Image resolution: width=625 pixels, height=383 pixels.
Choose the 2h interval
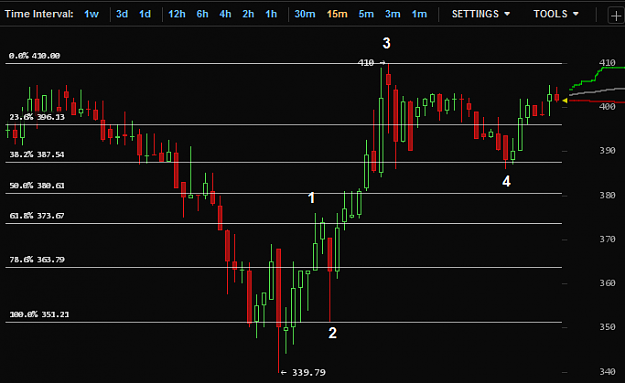click(248, 14)
